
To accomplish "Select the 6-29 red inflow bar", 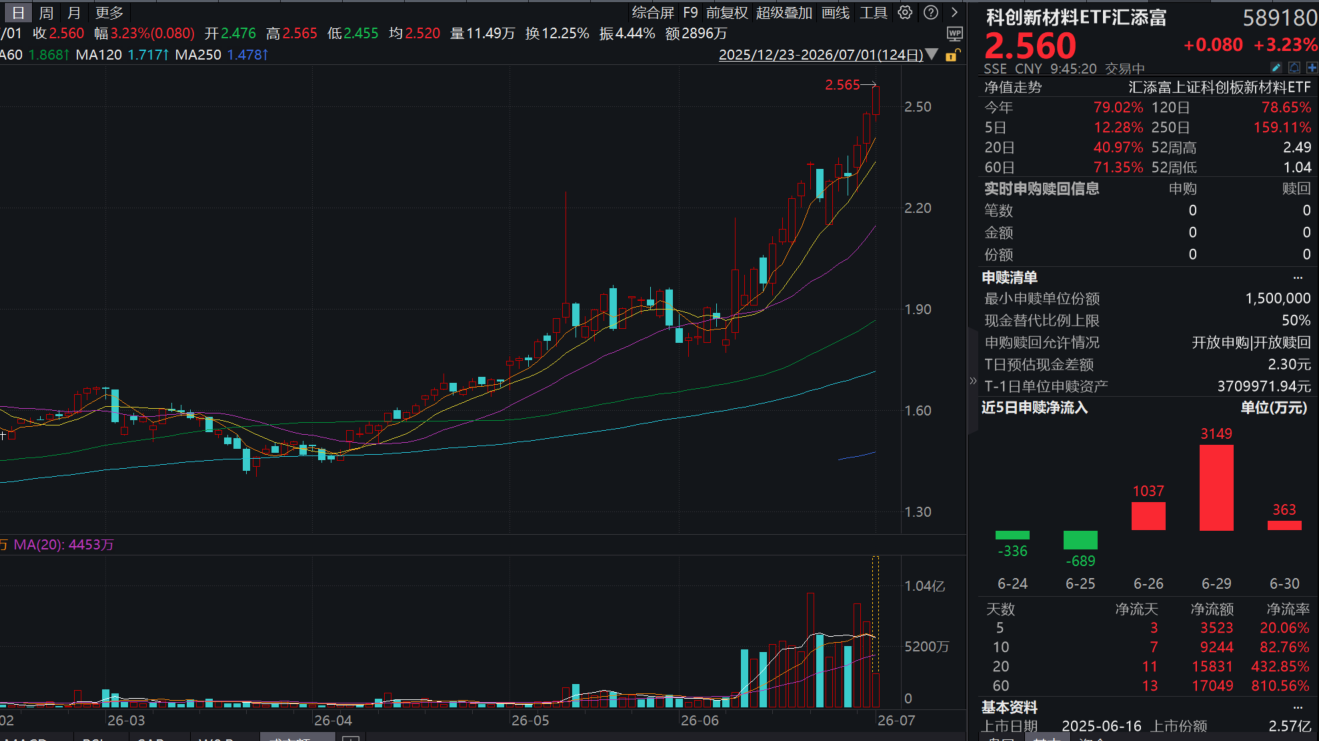I will (x=1216, y=487).
